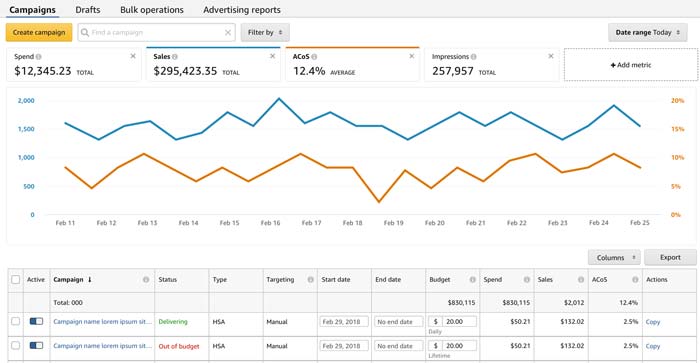Clear the campaign search field with X icon

tap(228, 33)
